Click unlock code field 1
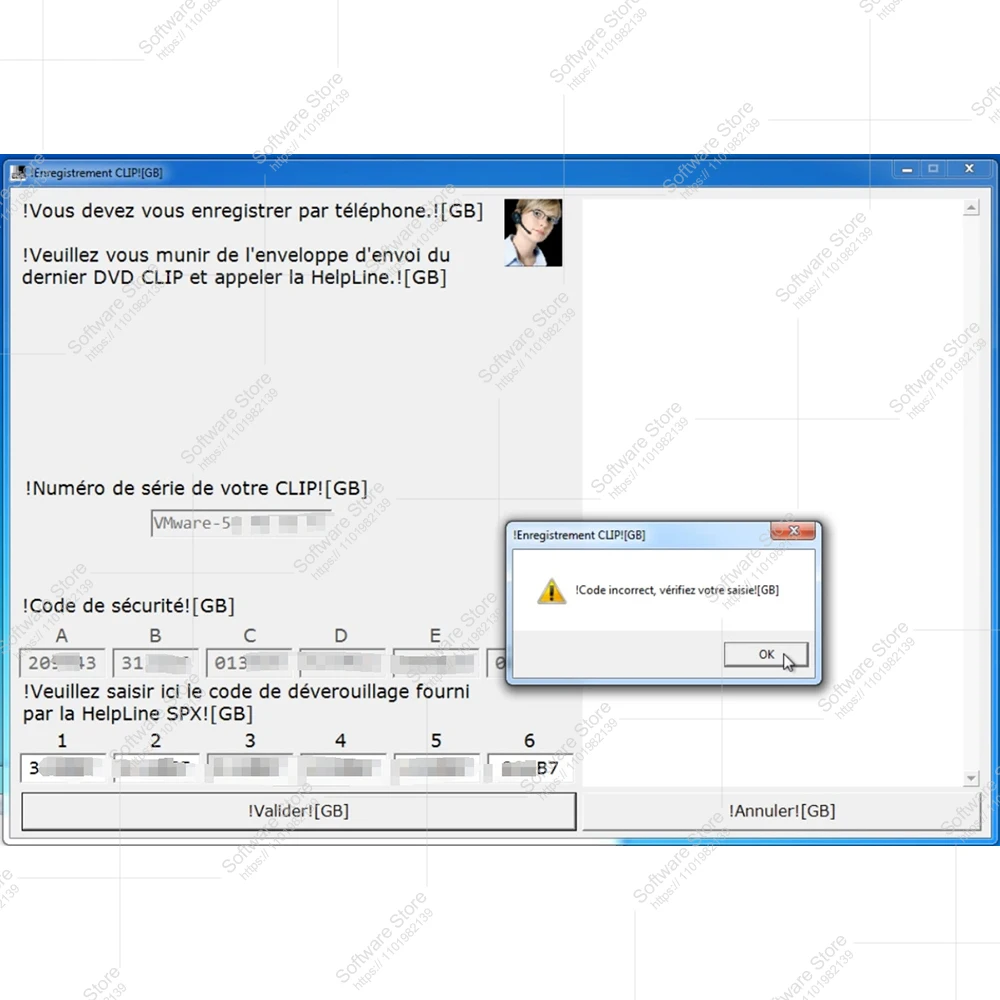 point(62,768)
